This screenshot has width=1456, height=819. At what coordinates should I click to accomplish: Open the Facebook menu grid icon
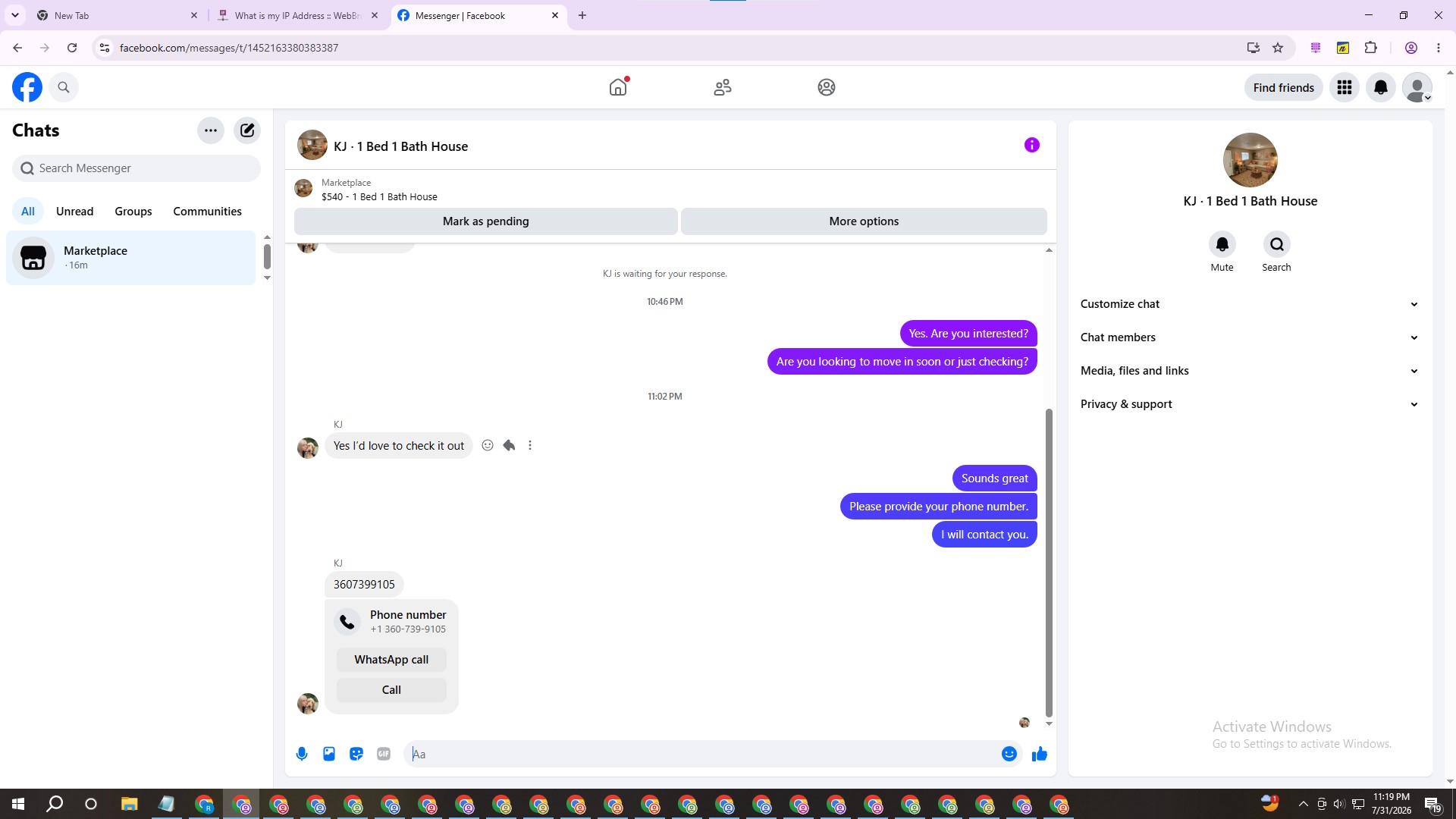(1345, 87)
